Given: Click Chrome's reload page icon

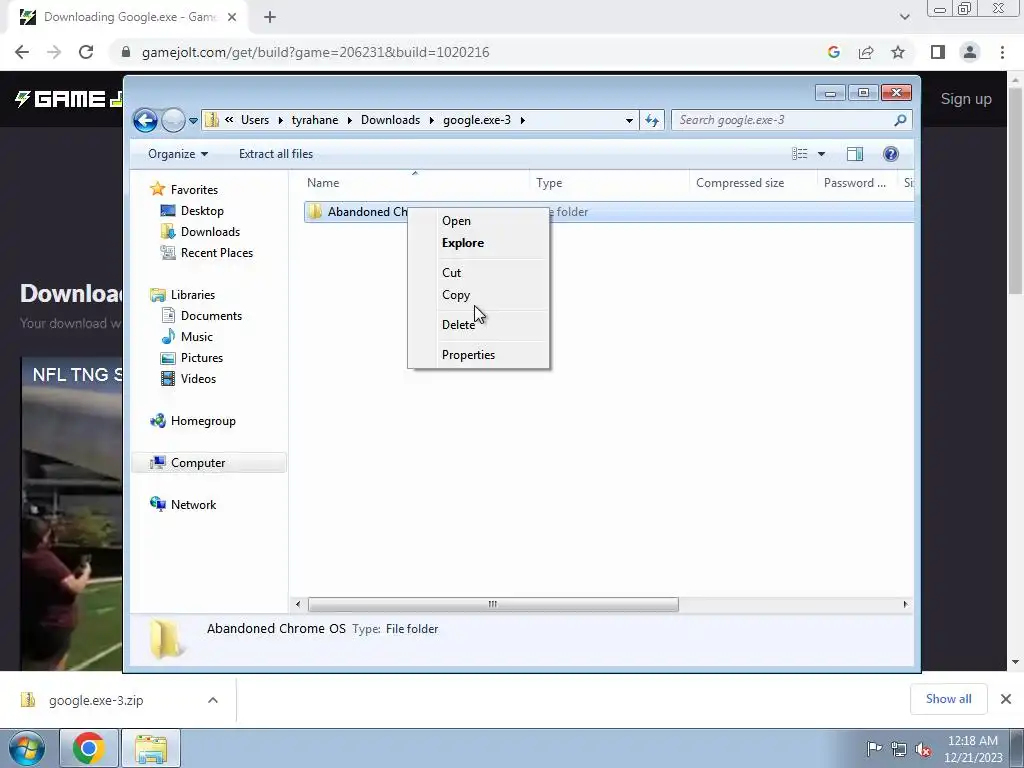Looking at the screenshot, I should click(86, 52).
